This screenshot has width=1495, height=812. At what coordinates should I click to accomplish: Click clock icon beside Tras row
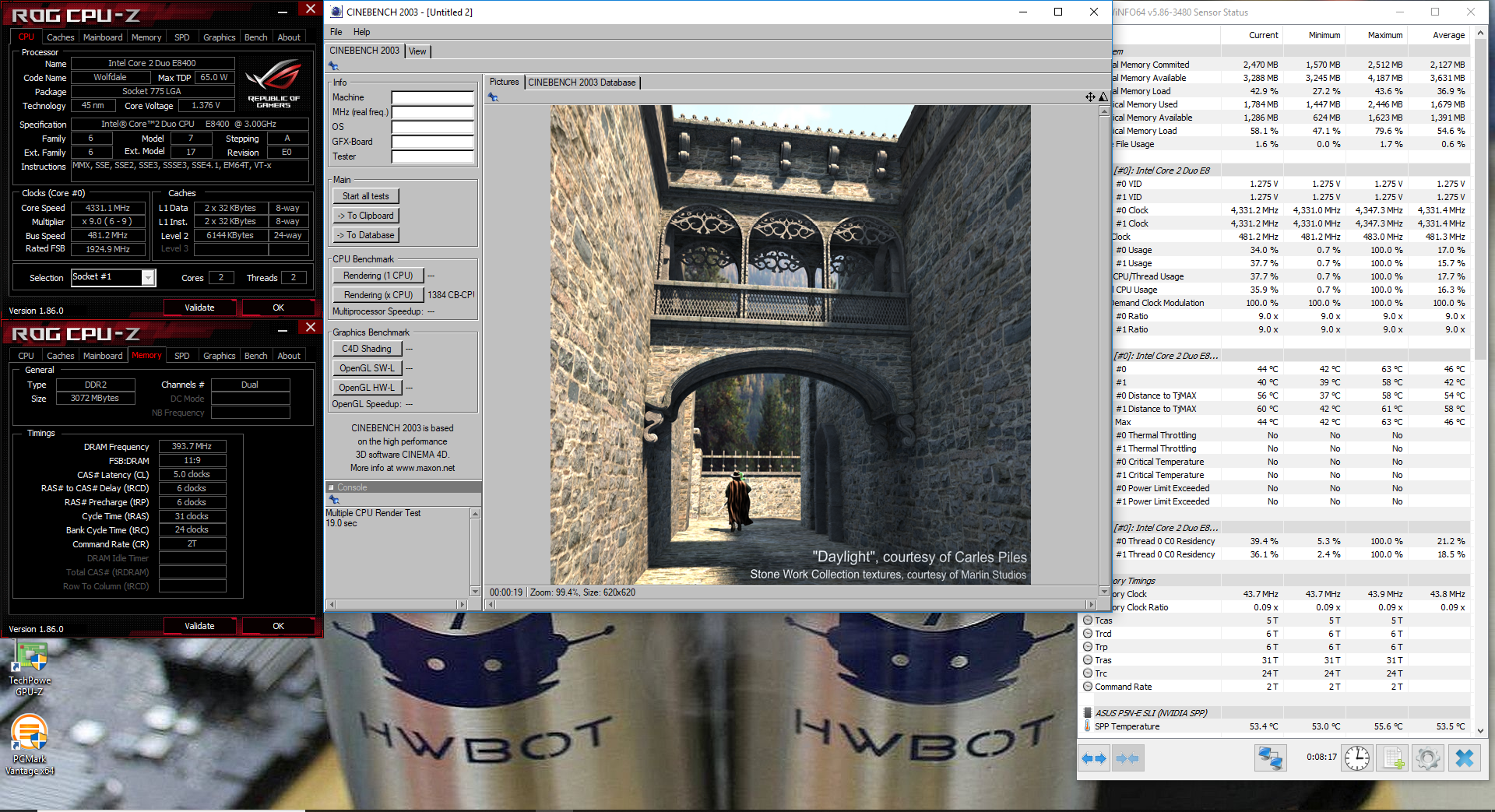point(1088,660)
